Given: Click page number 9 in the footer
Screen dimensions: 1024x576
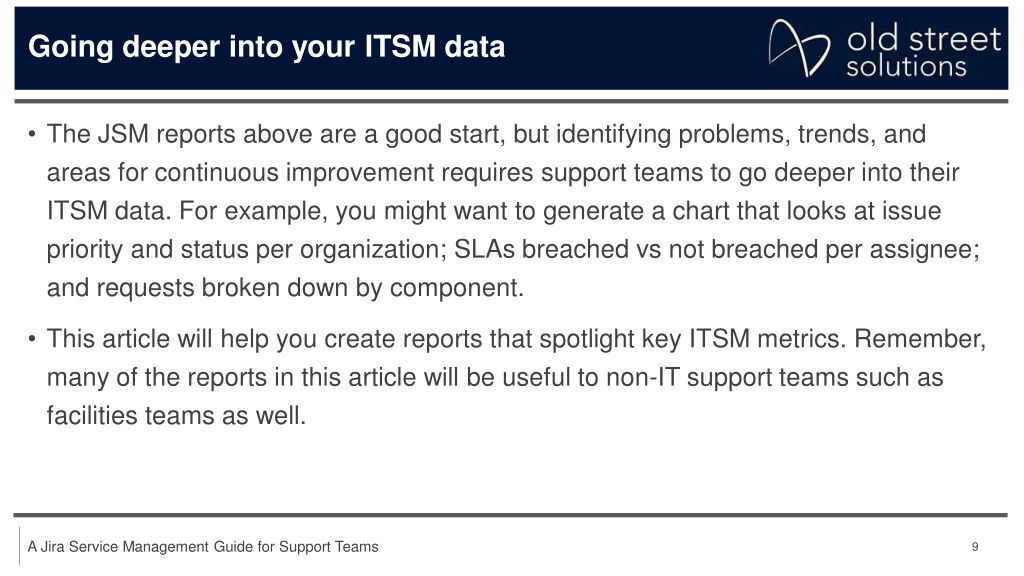Looking at the screenshot, I should pyautogui.click(x=975, y=547).
